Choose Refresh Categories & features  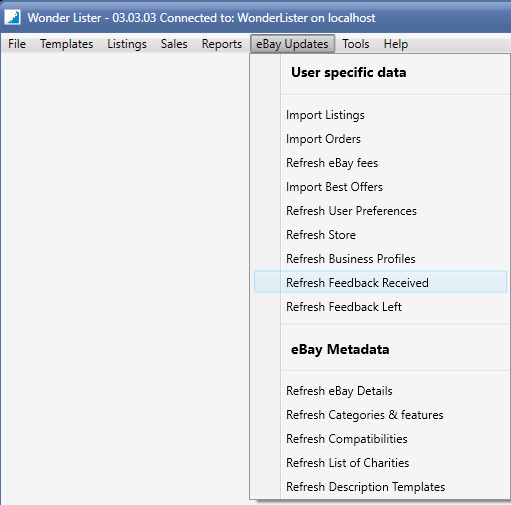[380, 415]
